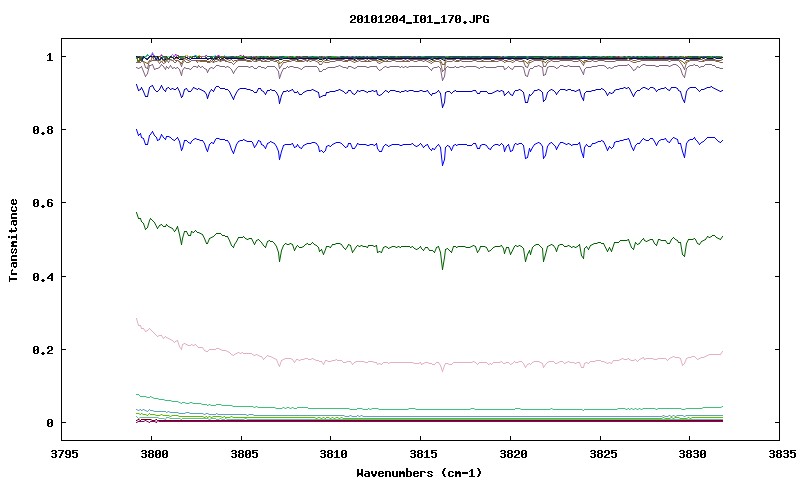Click the y-axis tick label 1
The image size is (800, 480).
(49, 57)
